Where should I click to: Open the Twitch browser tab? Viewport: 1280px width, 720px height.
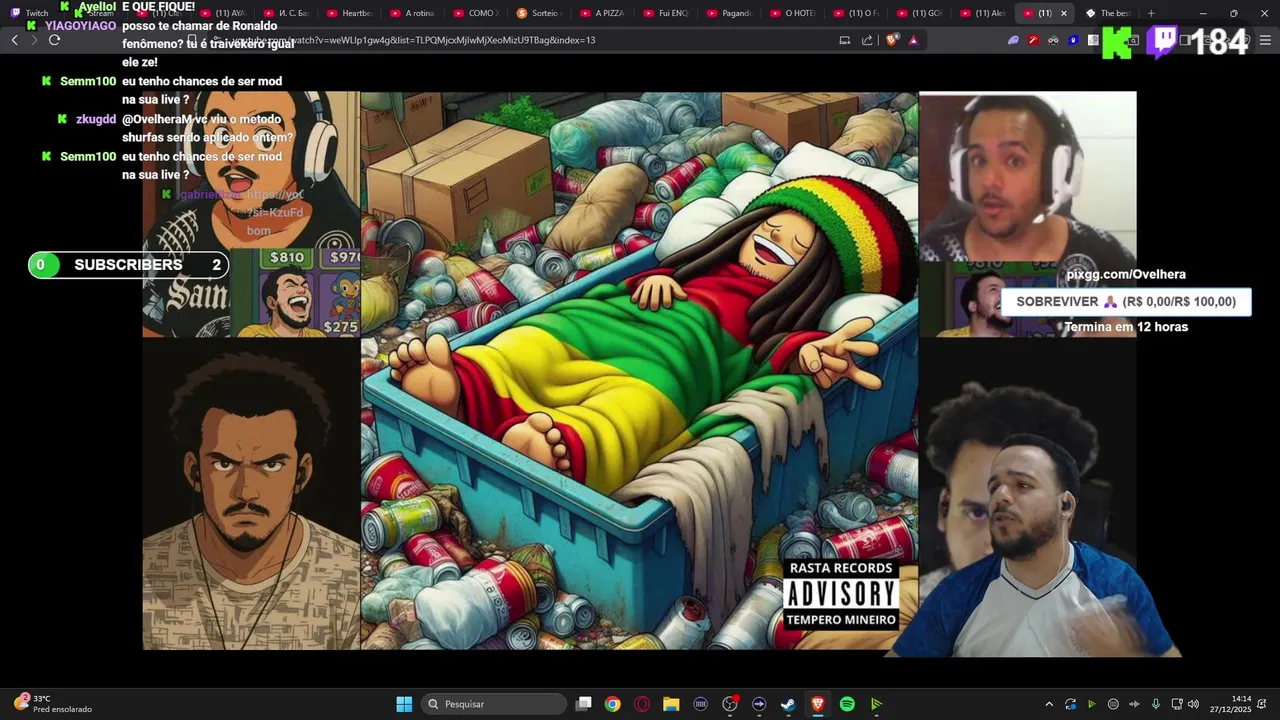pos(30,13)
